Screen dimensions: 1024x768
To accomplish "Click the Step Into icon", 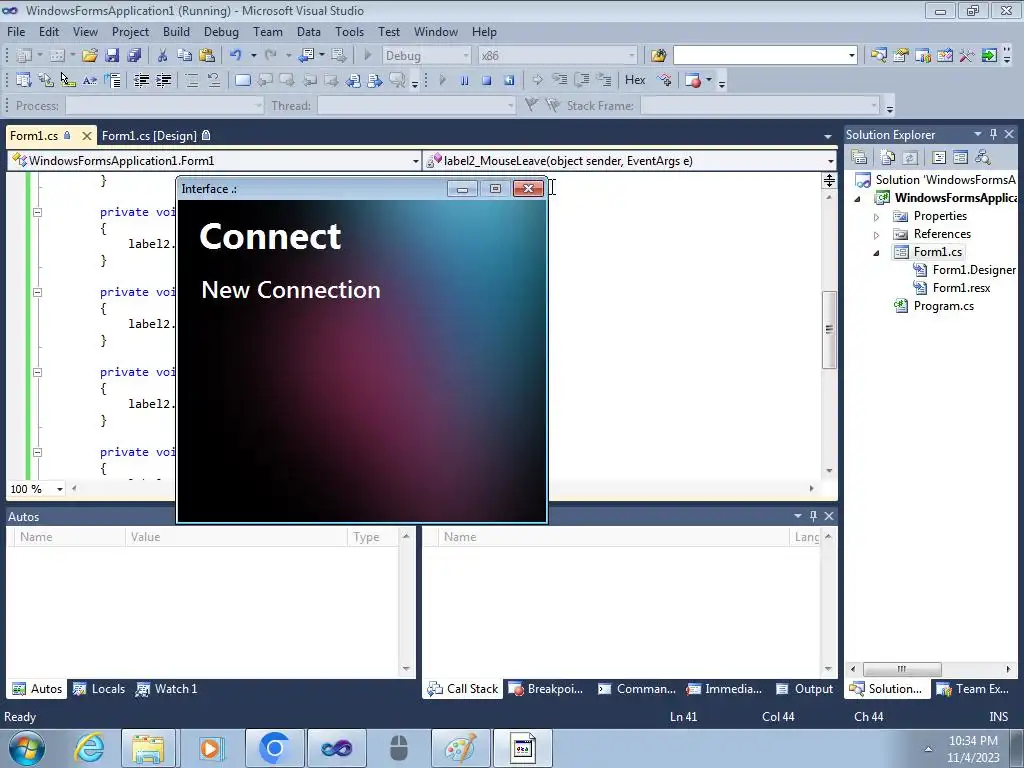I will [x=560, y=80].
